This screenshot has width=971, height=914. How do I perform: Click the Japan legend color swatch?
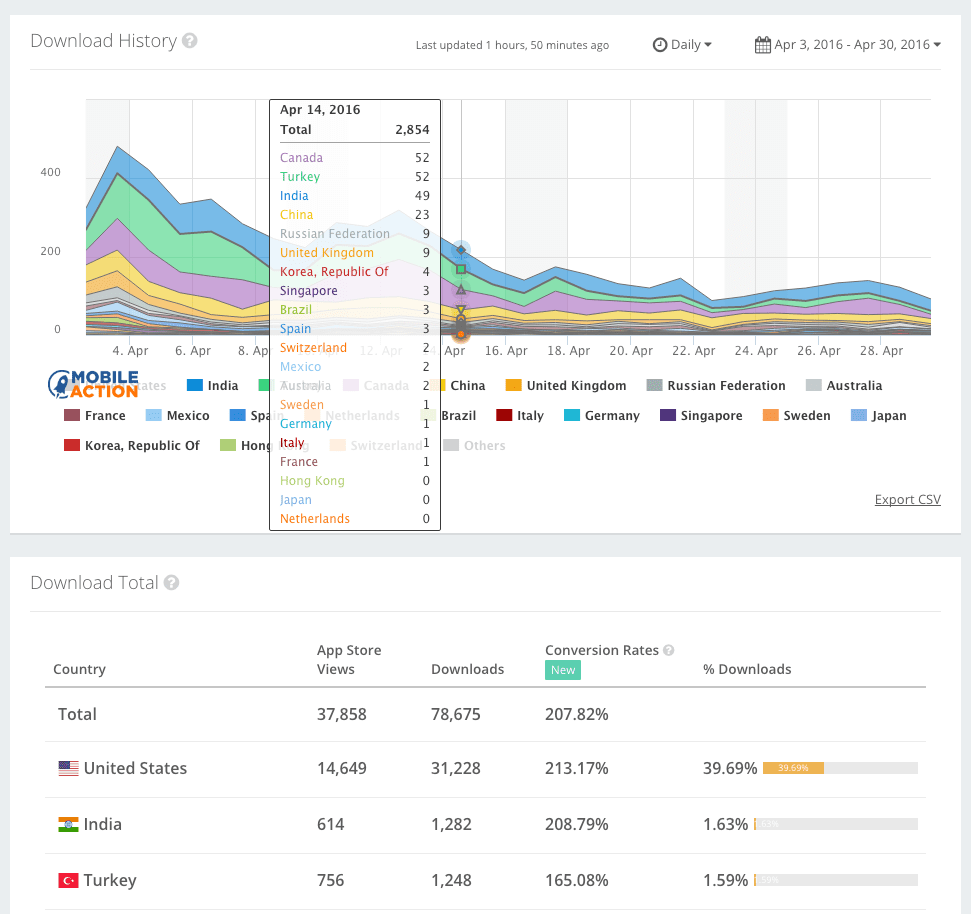click(x=858, y=416)
